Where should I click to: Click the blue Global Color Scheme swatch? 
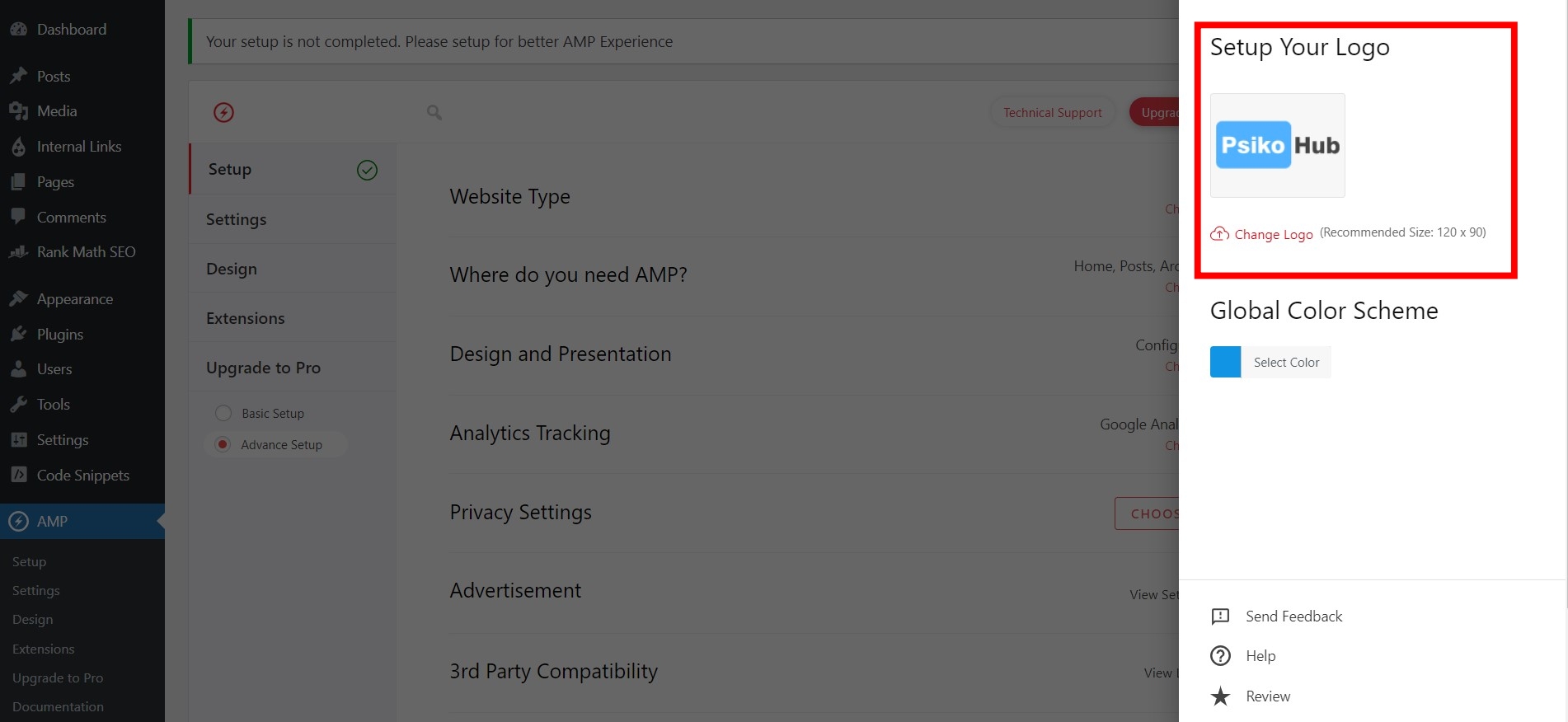point(1225,362)
